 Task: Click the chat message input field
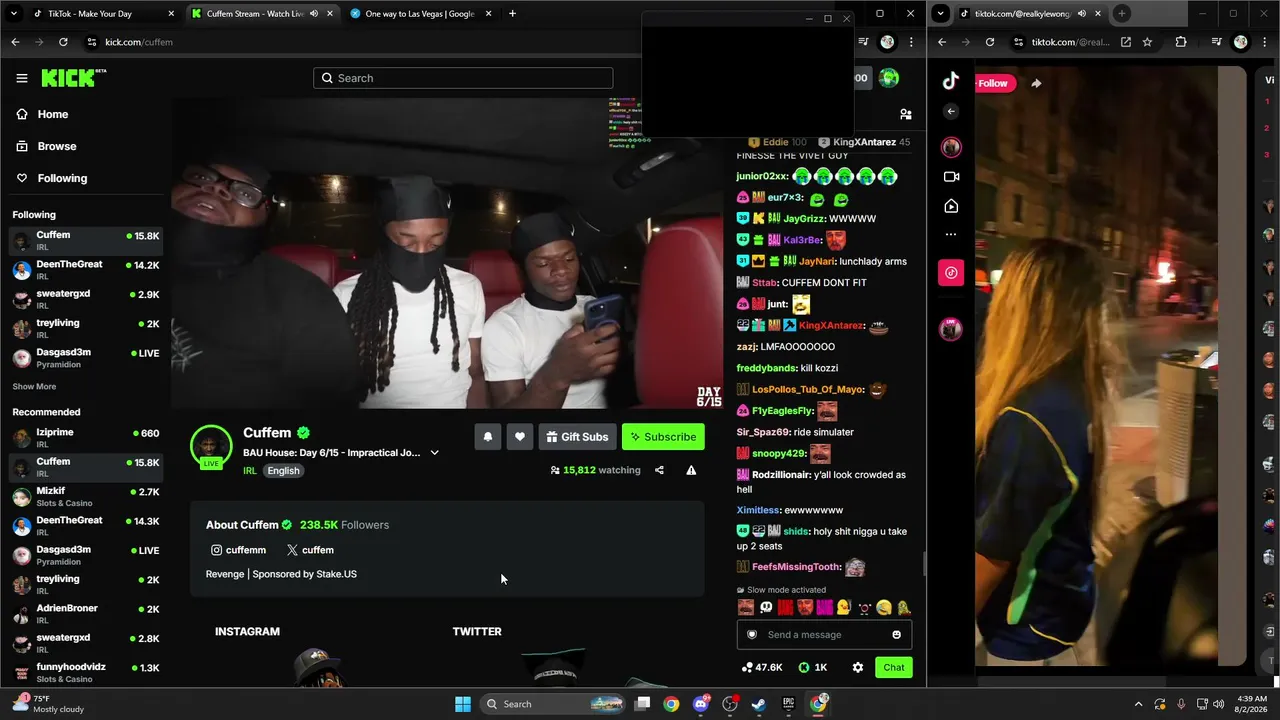click(x=824, y=635)
